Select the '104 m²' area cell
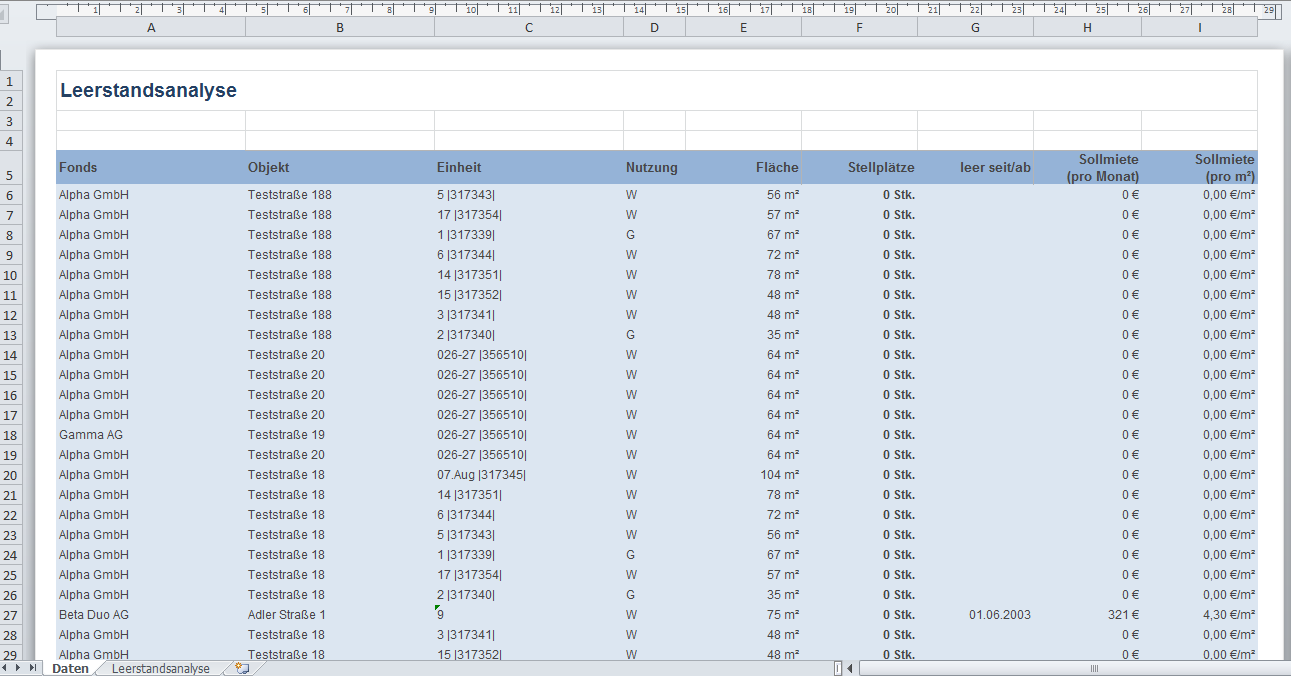 coord(744,475)
